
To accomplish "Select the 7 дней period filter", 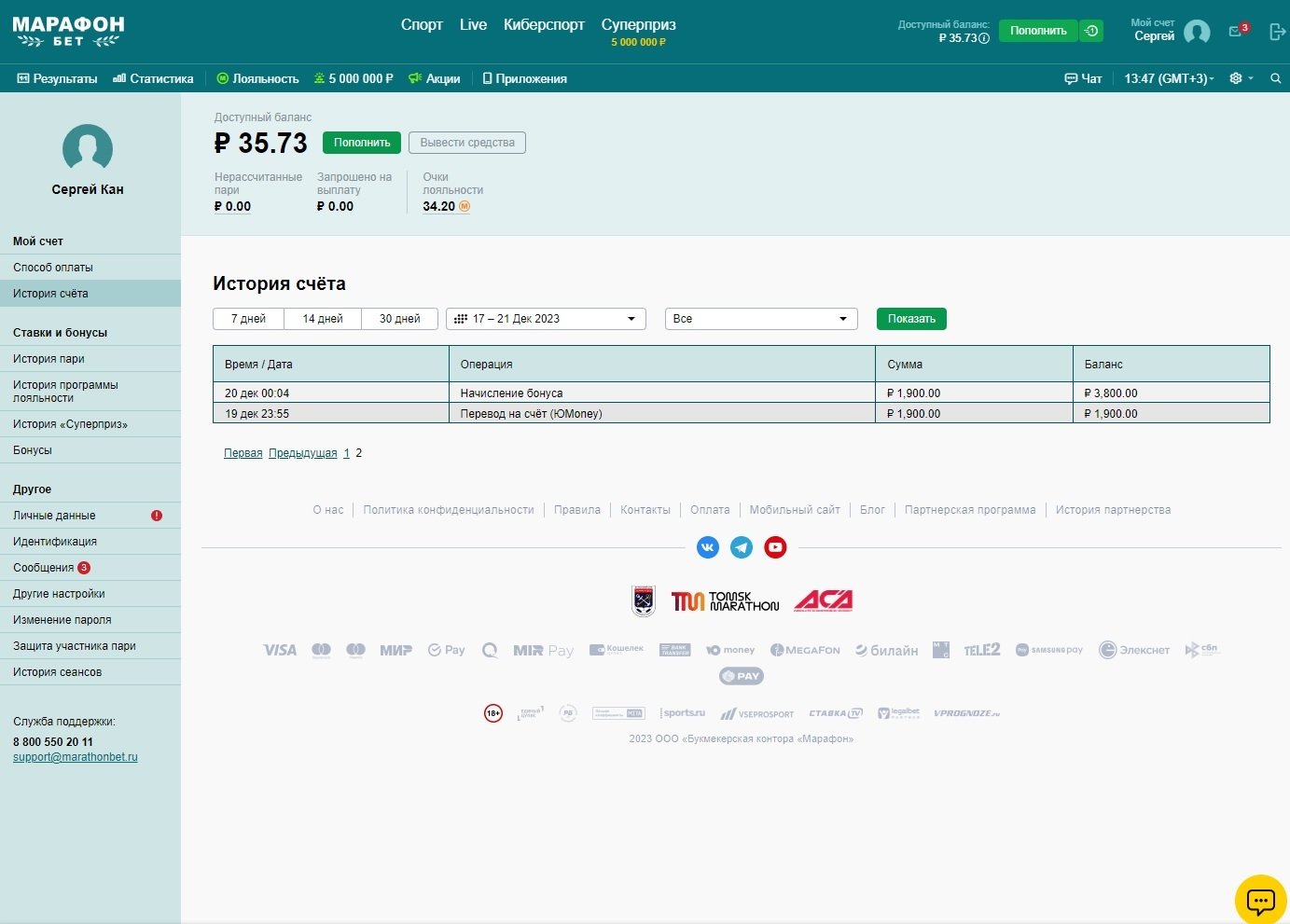I will (x=248, y=319).
